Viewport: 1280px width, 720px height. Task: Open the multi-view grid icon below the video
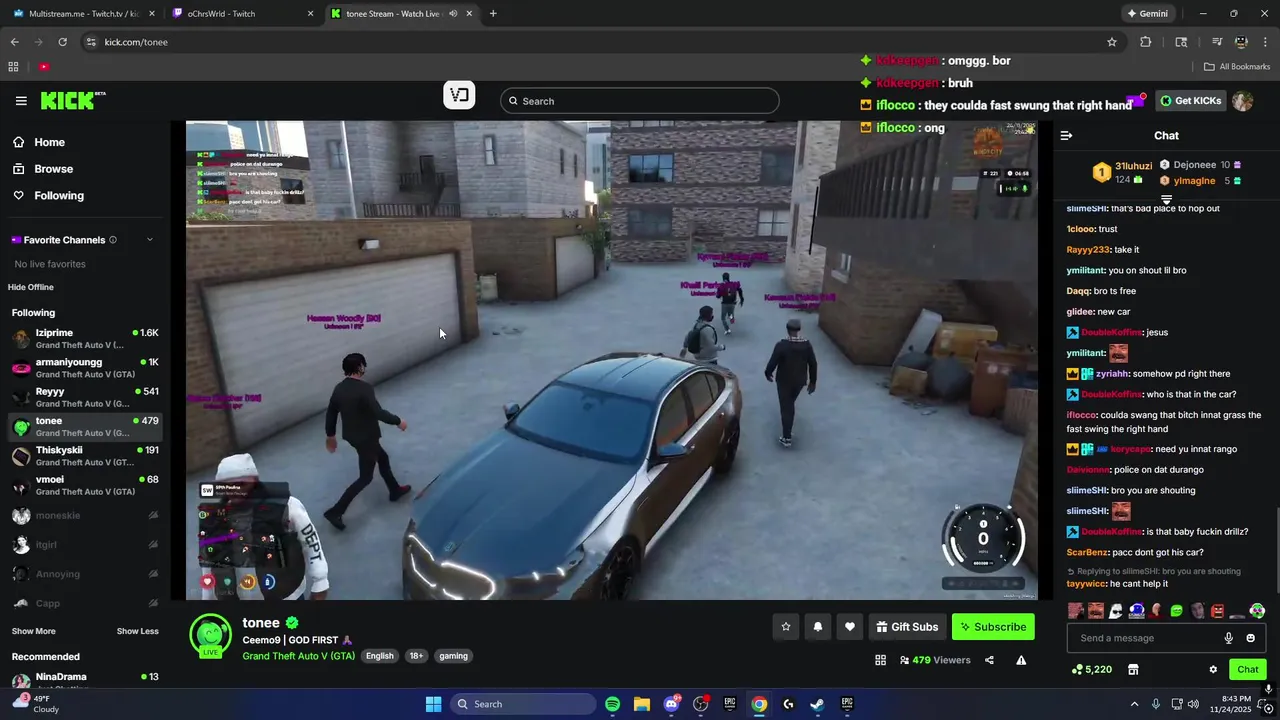(x=880, y=660)
